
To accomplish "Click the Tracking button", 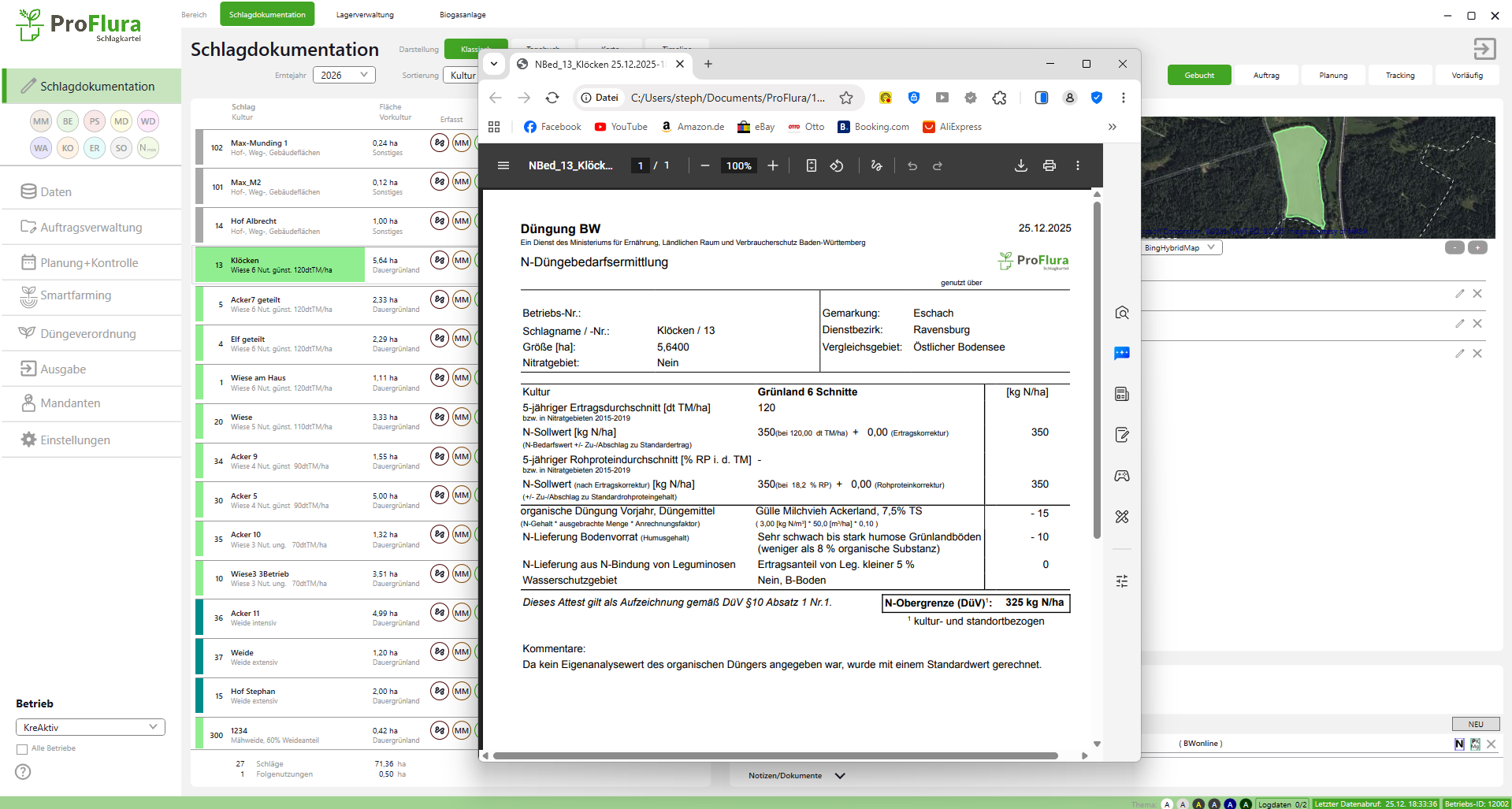I will coord(1399,76).
